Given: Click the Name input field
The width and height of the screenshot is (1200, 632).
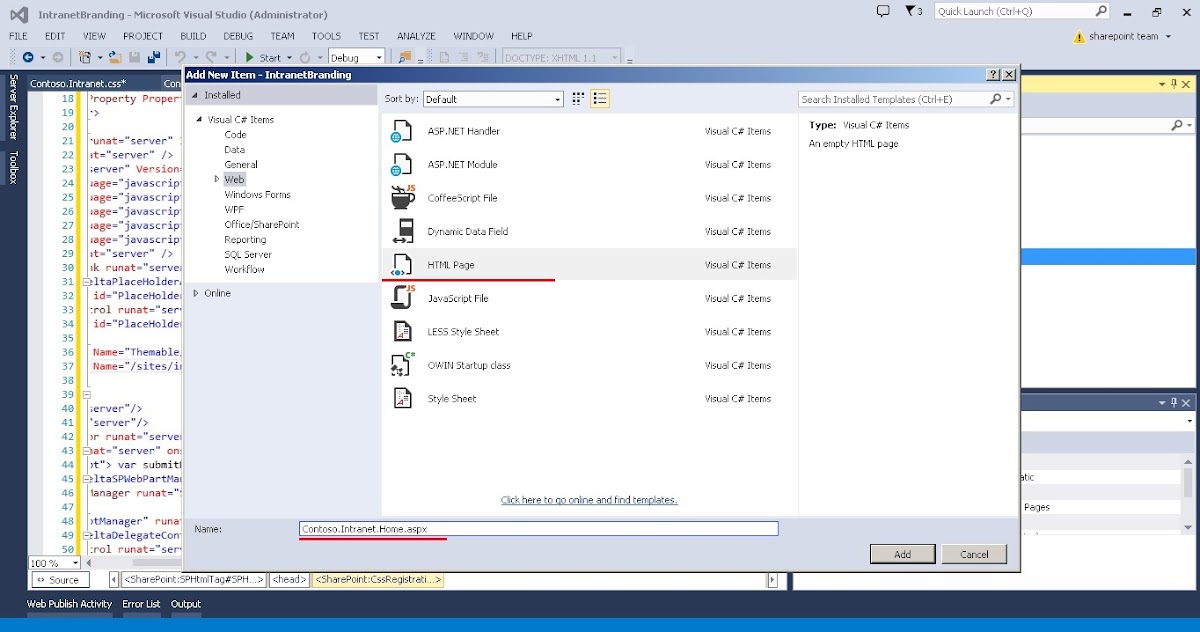Looking at the screenshot, I should (538, 529).
